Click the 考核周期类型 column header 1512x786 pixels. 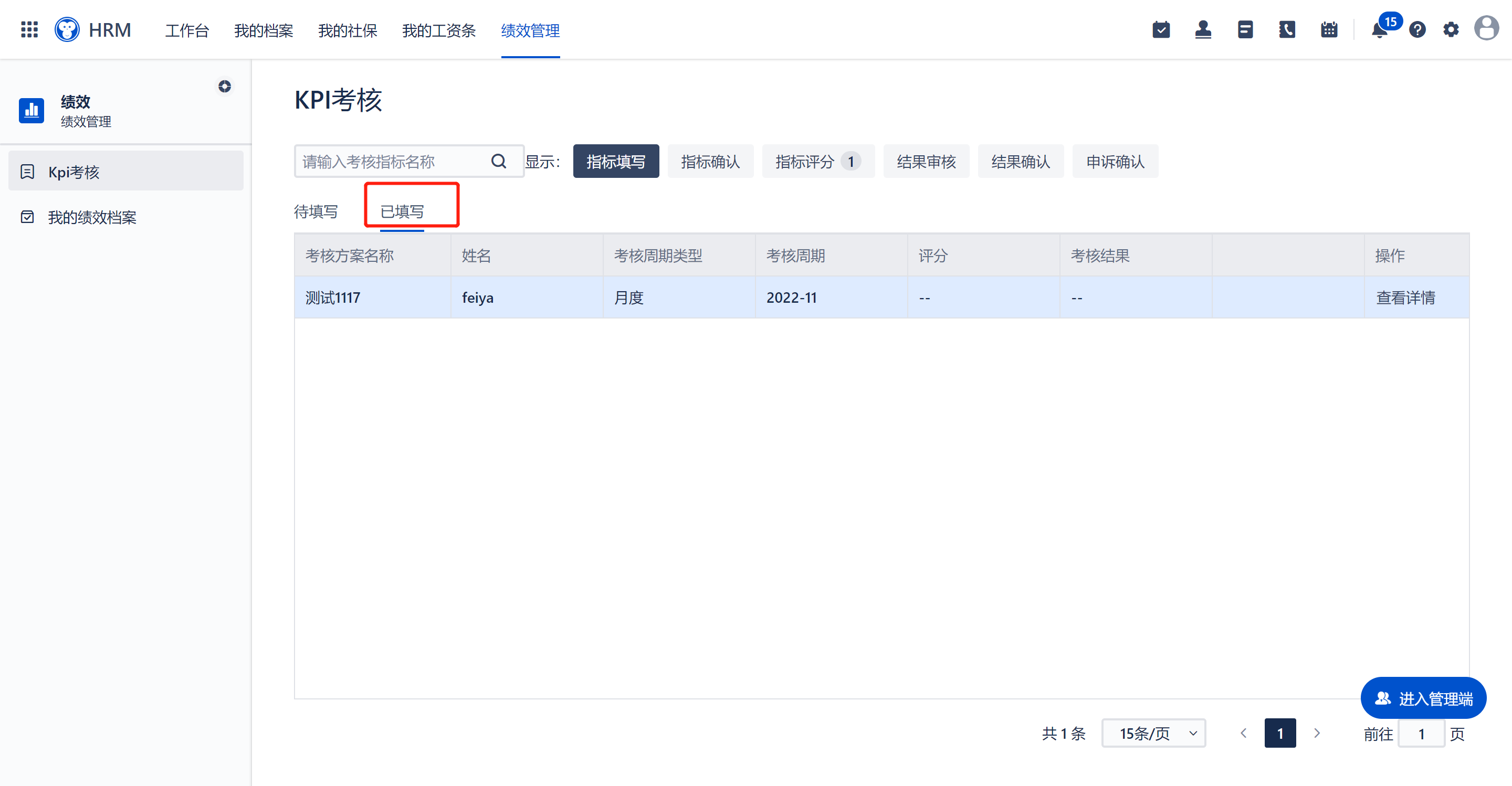(x=679, y=256)
